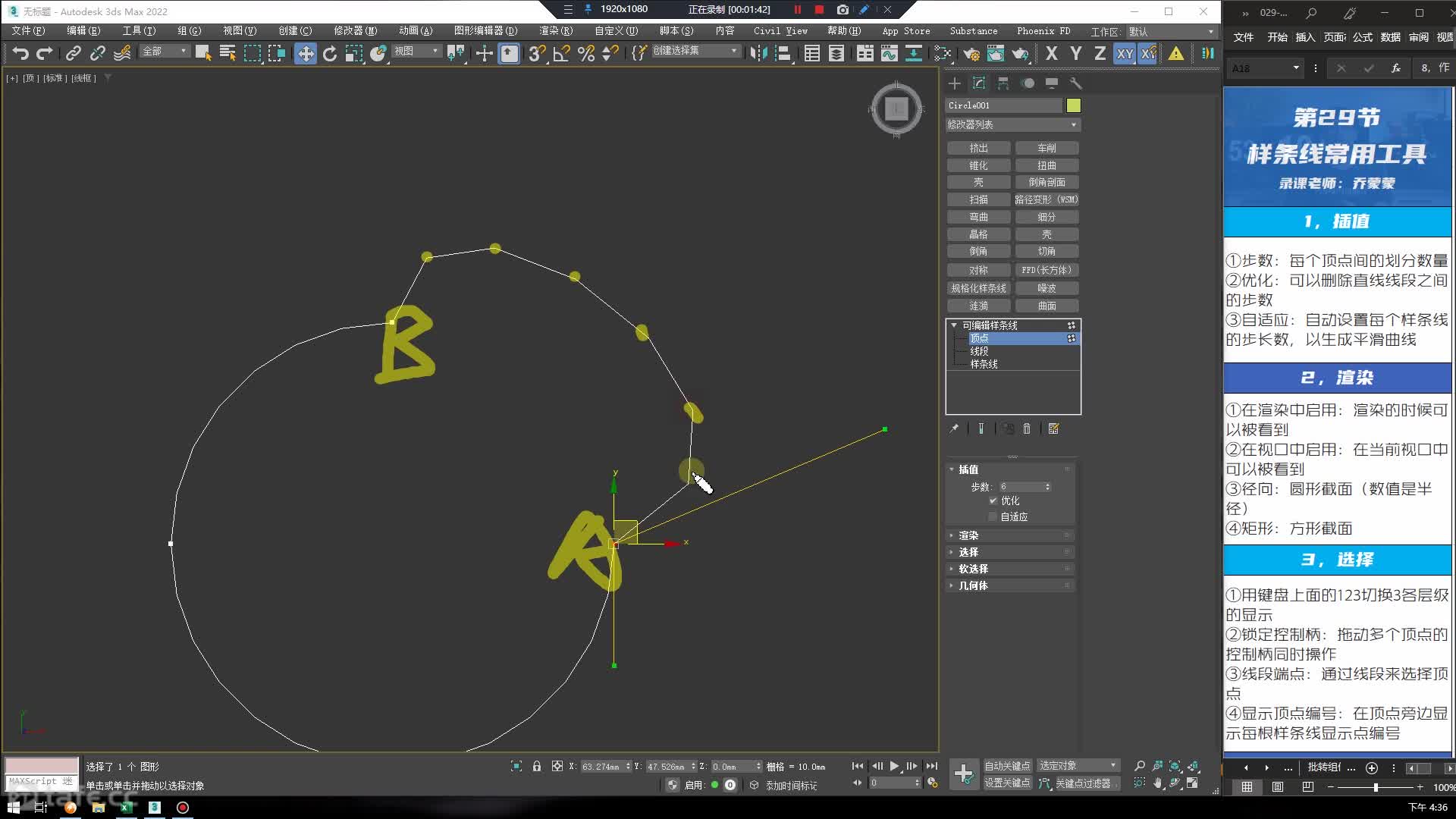Activate the Select and Link chain icon
Viewport: 1456px width, 819px height.
(74, 53)
